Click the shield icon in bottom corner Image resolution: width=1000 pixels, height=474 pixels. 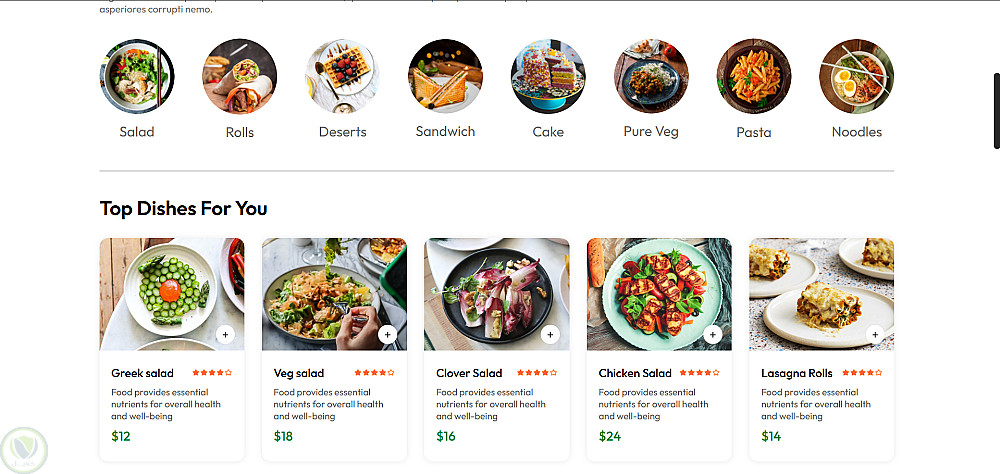23,448
